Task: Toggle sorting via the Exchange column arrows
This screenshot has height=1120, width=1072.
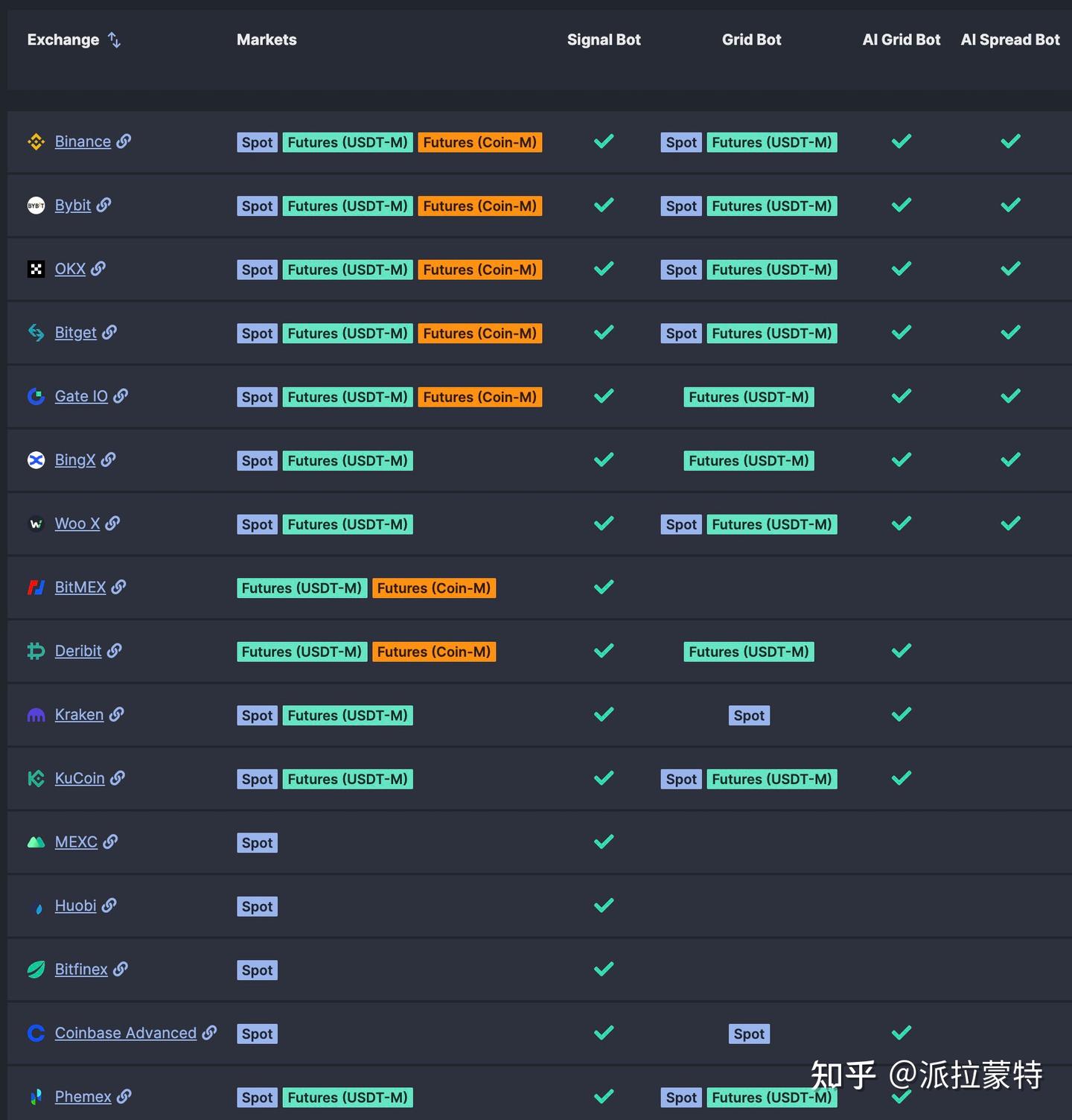Action: point(114,40)
